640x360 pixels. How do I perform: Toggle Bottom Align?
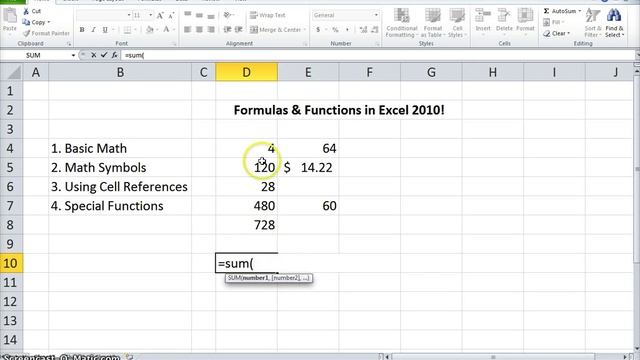click(x=211, y=15)
